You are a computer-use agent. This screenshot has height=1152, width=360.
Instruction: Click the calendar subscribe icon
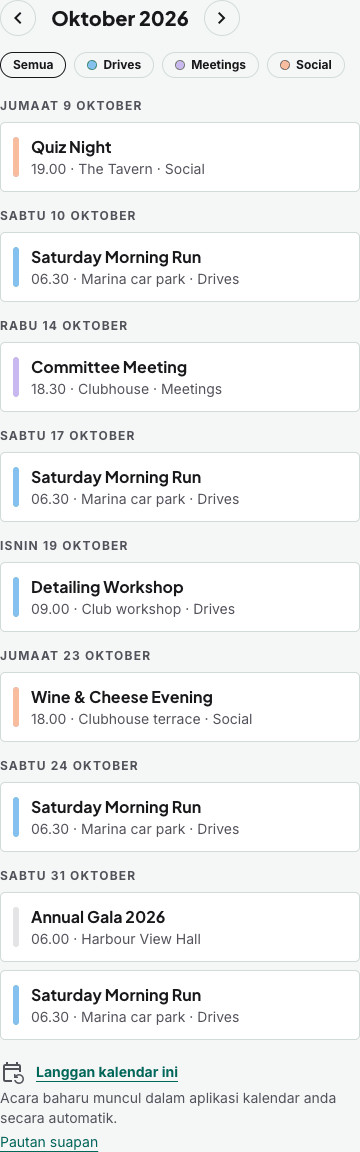(13, 1073)
